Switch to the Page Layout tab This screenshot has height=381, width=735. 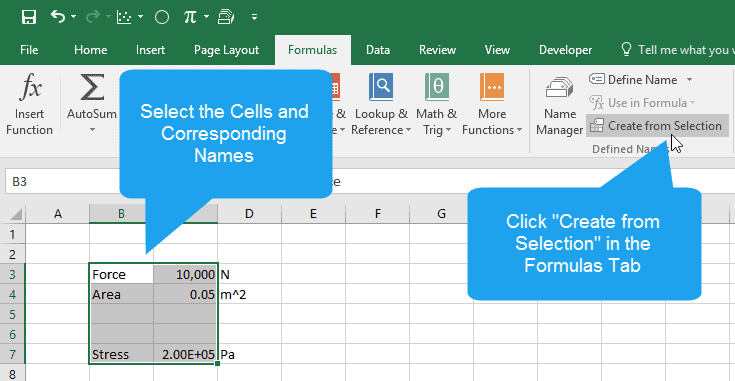tap(226, 50)
